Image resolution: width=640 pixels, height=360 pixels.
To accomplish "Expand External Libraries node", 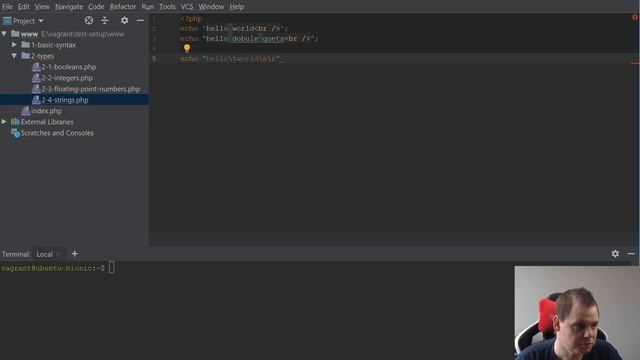I will pos(4,122).
